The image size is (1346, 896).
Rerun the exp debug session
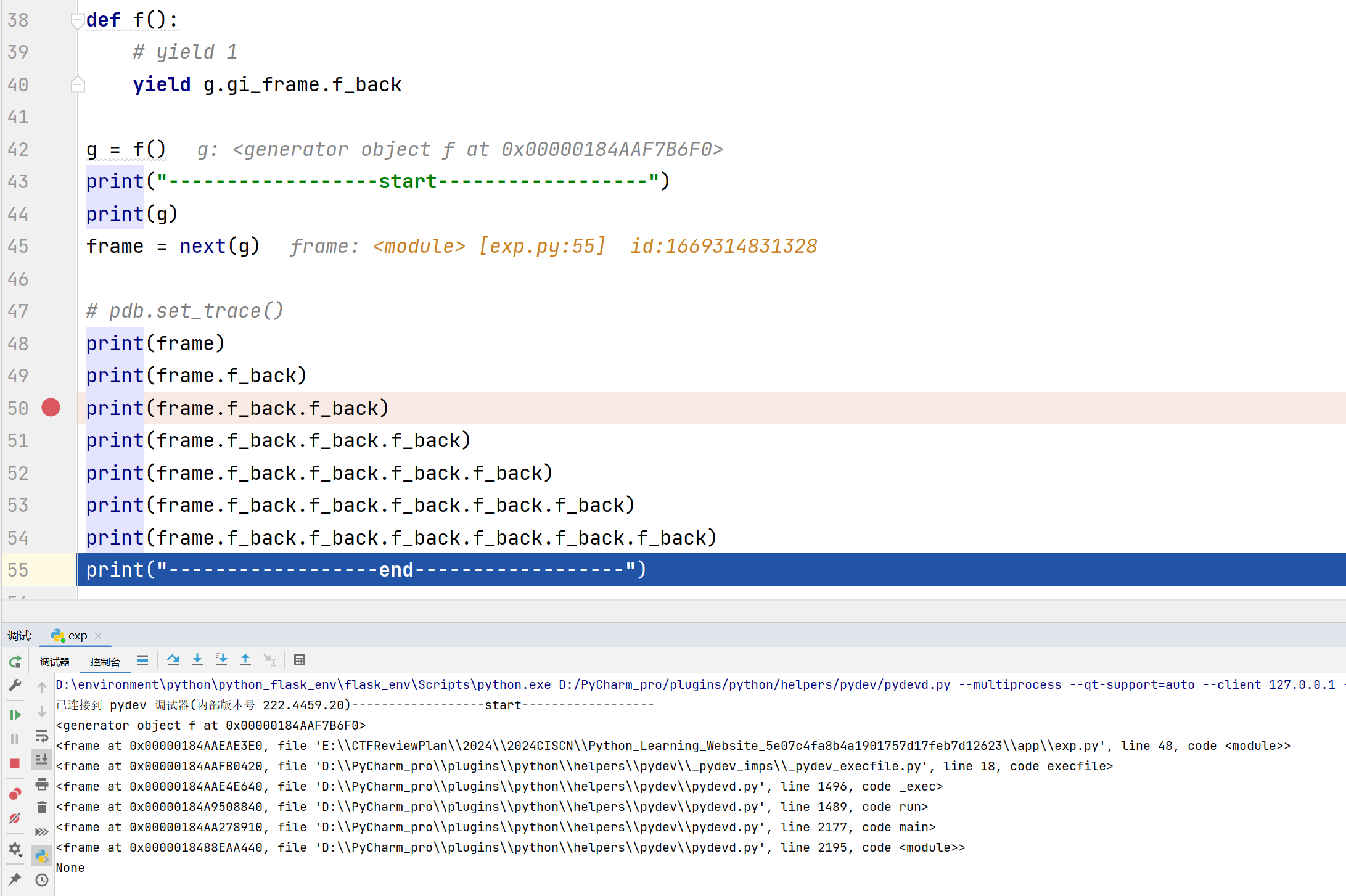(x=15, y=662)
